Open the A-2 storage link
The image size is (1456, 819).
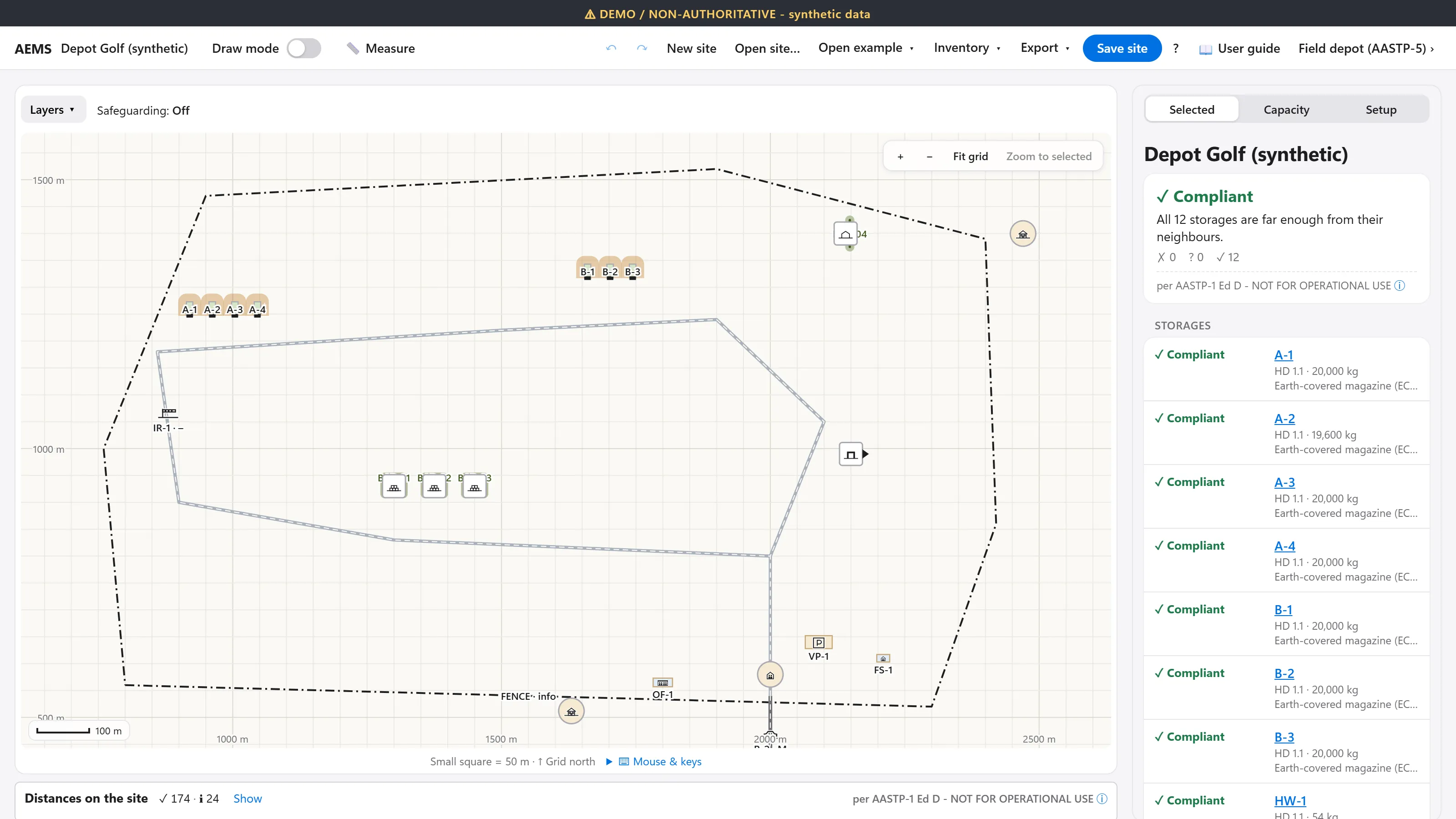coord(1284,419)
